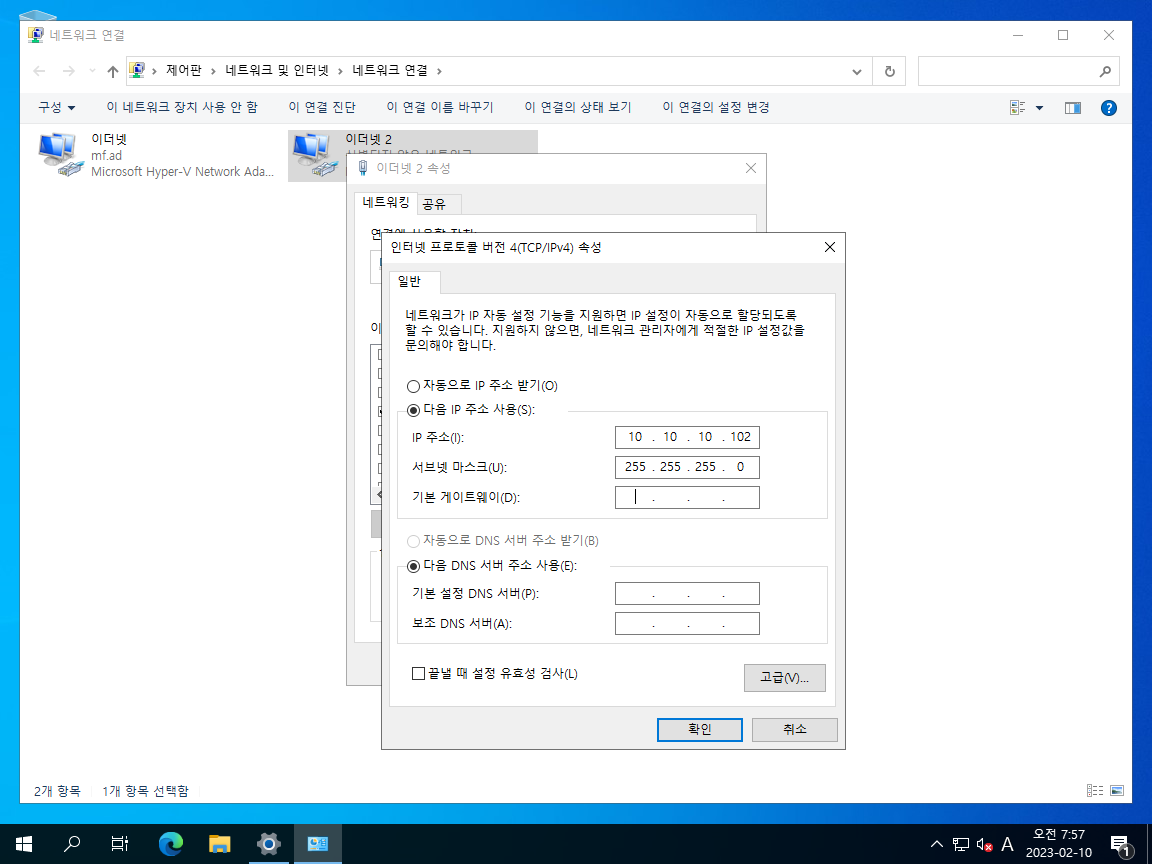Open the help question mark icon
This screenshot has width=1152, height=864.
click(x=1109, y=108)
